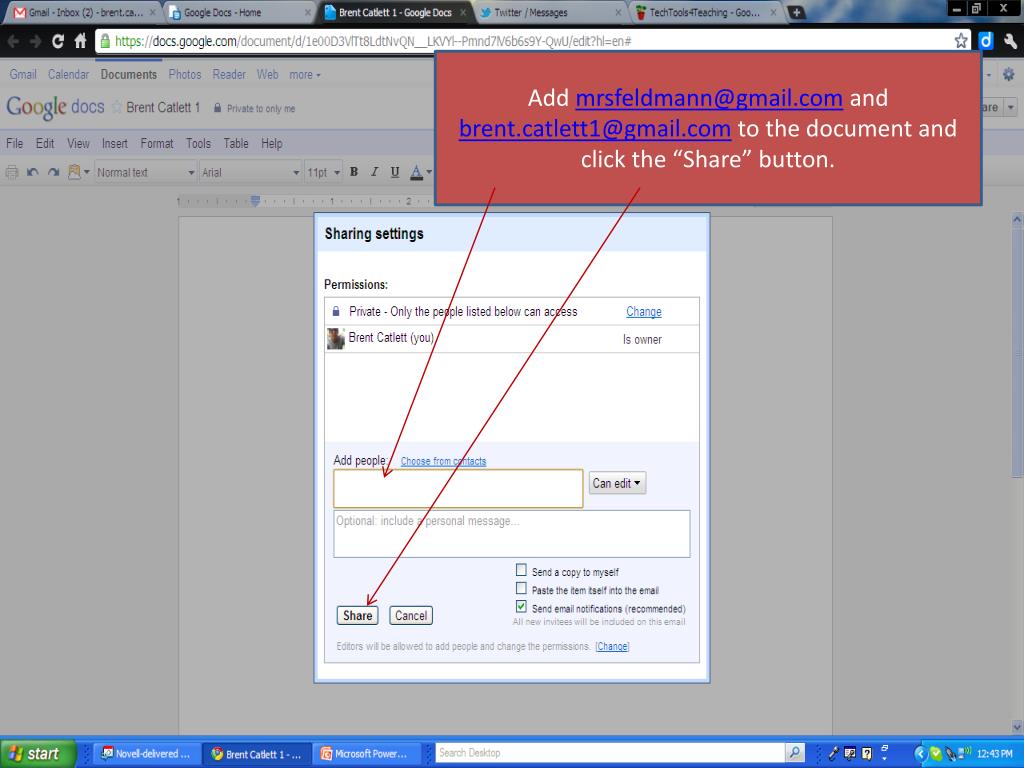This screenshot has height=768, width=1024.
Task: Click the browser address bar
Action: pyautogui.click(x=532, y=41)
